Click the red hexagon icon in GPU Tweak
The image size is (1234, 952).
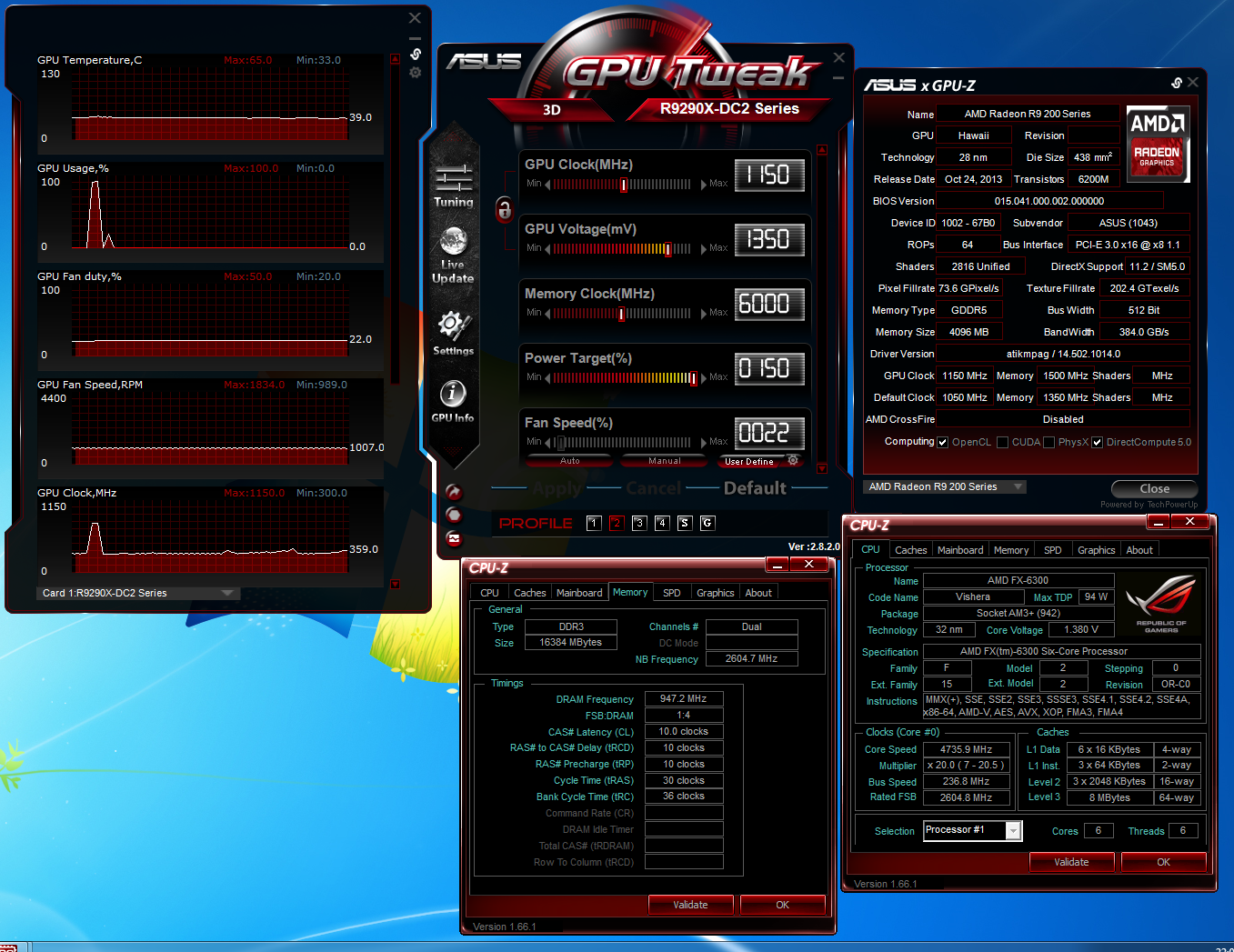click(454, 515)
